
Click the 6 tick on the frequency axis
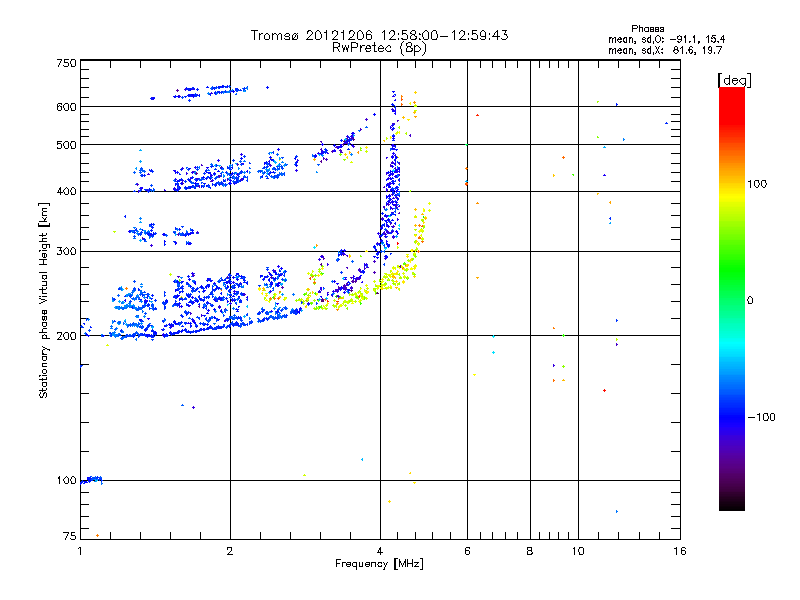[467, 551]
